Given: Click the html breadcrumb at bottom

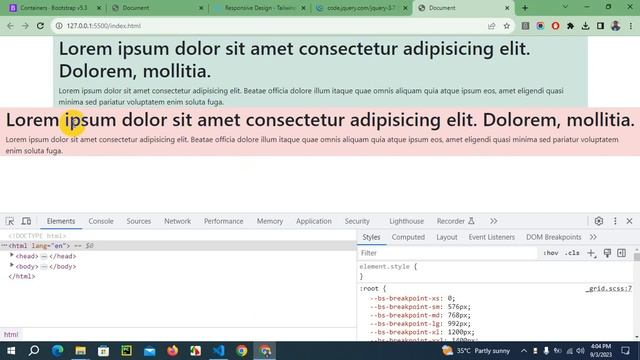Looking at the screenshot, I should point(11,334).
